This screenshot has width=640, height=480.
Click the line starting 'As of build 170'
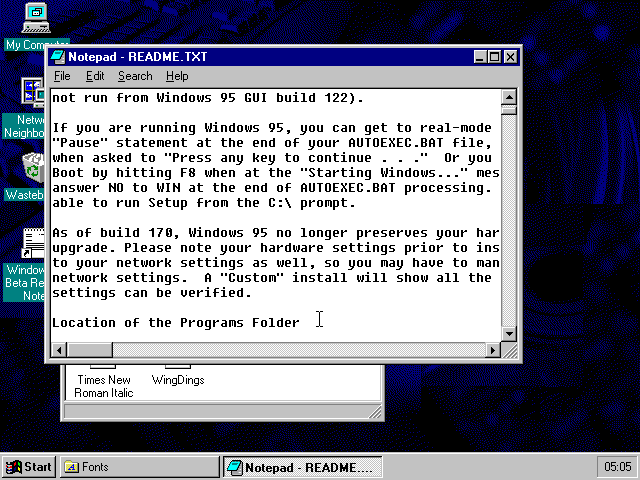coord(276,233)
